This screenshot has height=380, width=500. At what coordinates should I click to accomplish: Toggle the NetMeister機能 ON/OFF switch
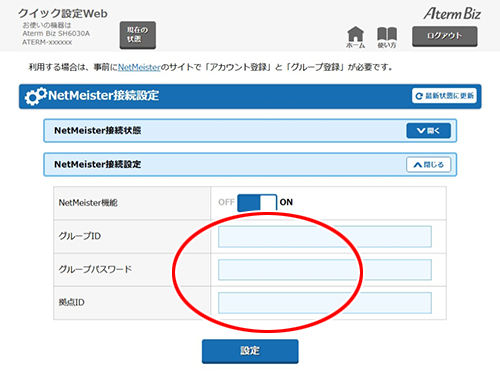(257, 203)
